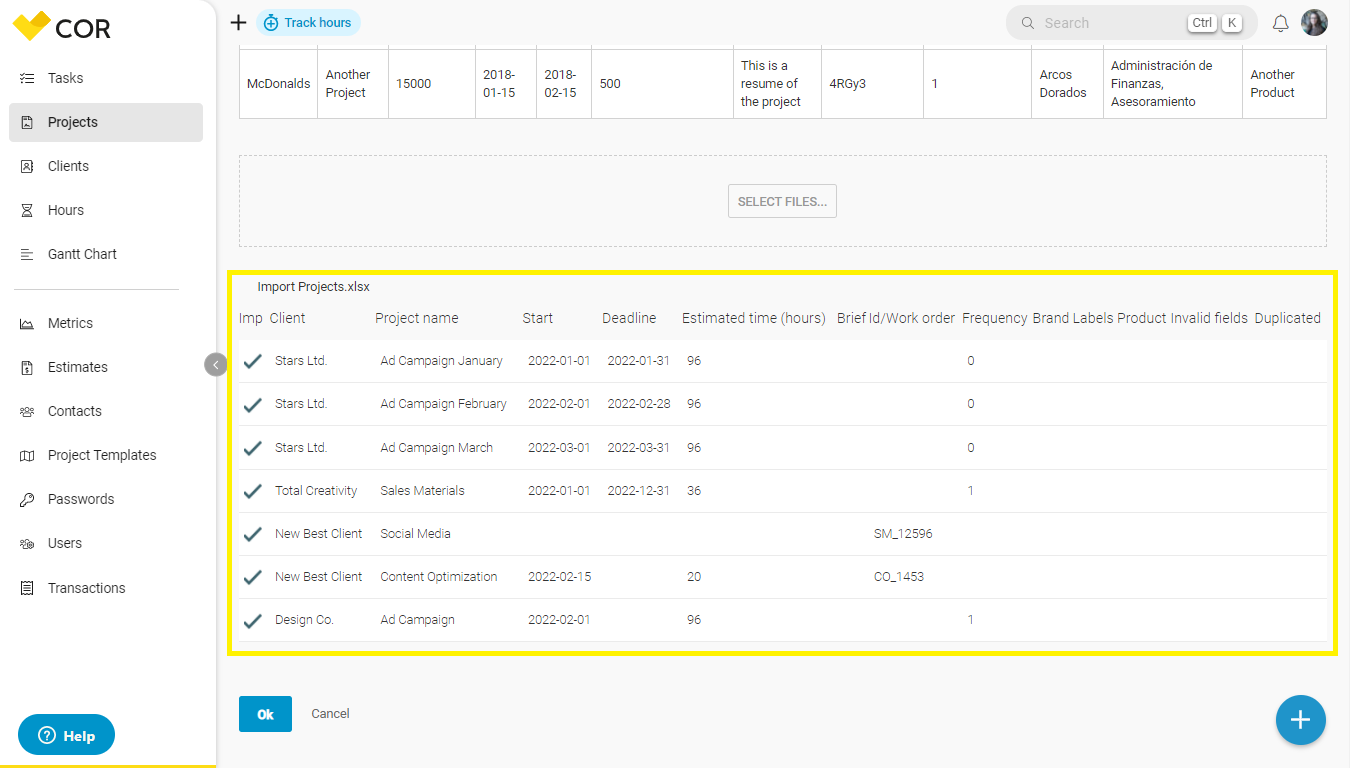1350x768 pixels.
Task: Click the floating add button
Action: point(1300,719)
